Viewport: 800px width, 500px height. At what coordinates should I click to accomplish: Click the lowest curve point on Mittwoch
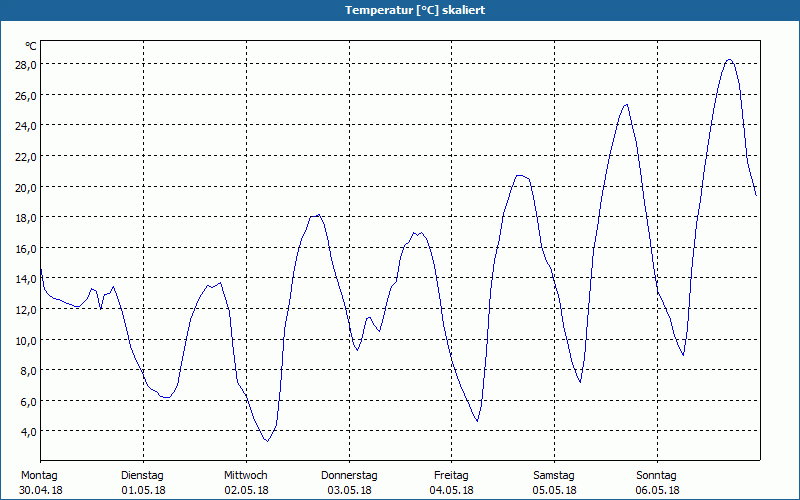[x=267, y=441]
